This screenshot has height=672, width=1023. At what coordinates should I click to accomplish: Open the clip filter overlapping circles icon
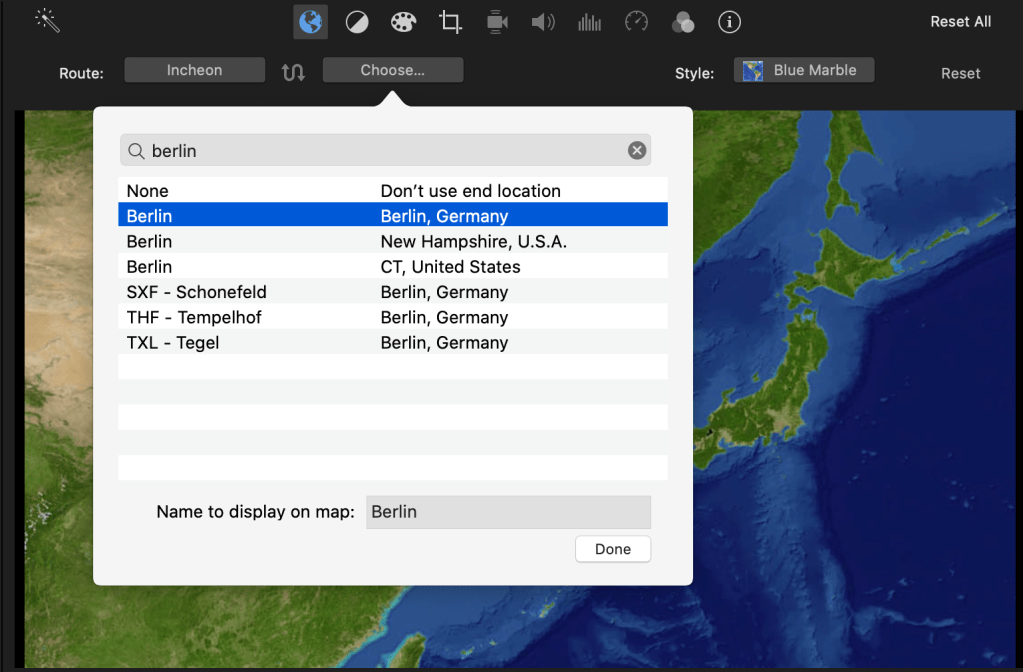pos(683,22)
